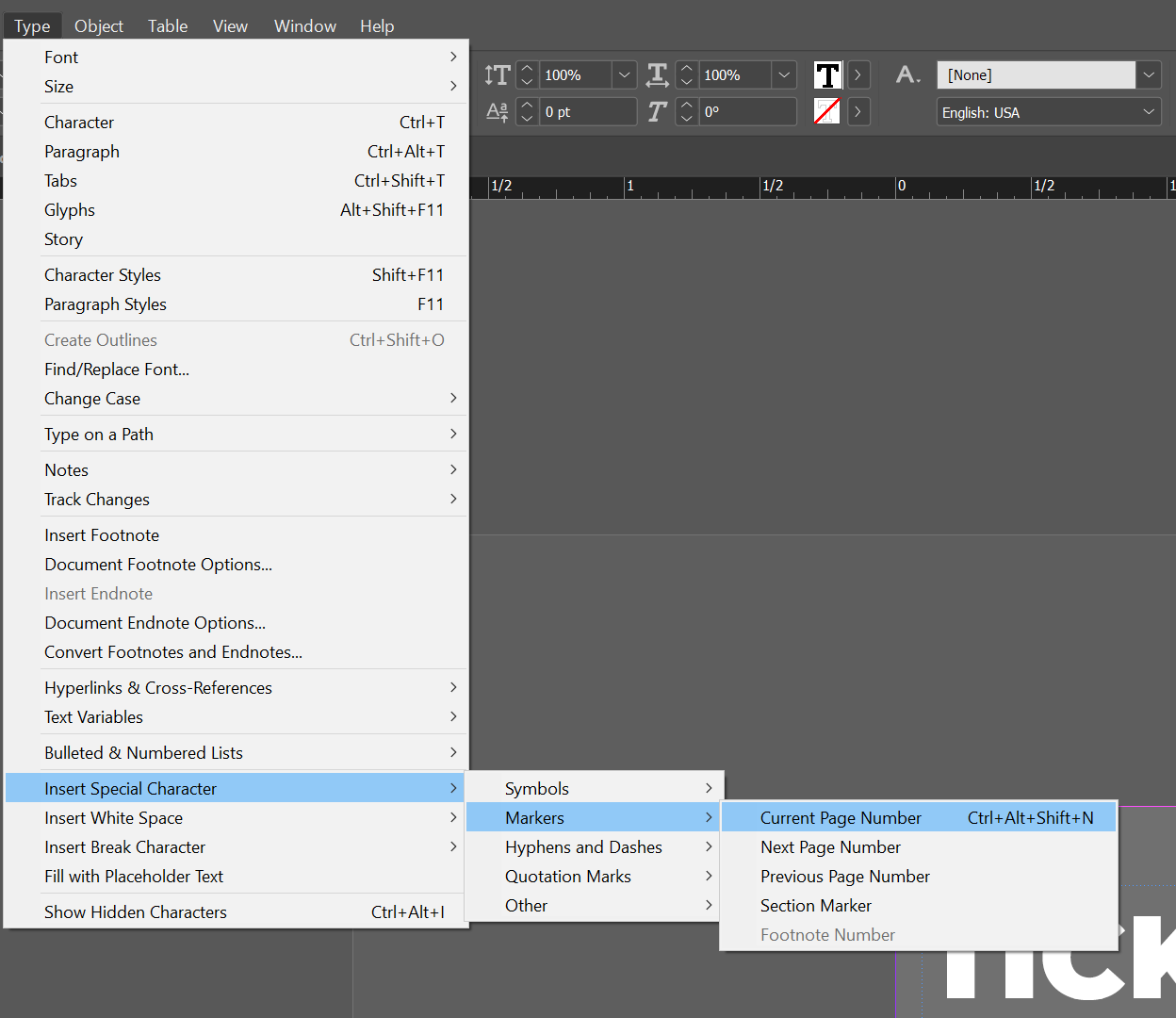Expand the Font submenu

[236, 57]
